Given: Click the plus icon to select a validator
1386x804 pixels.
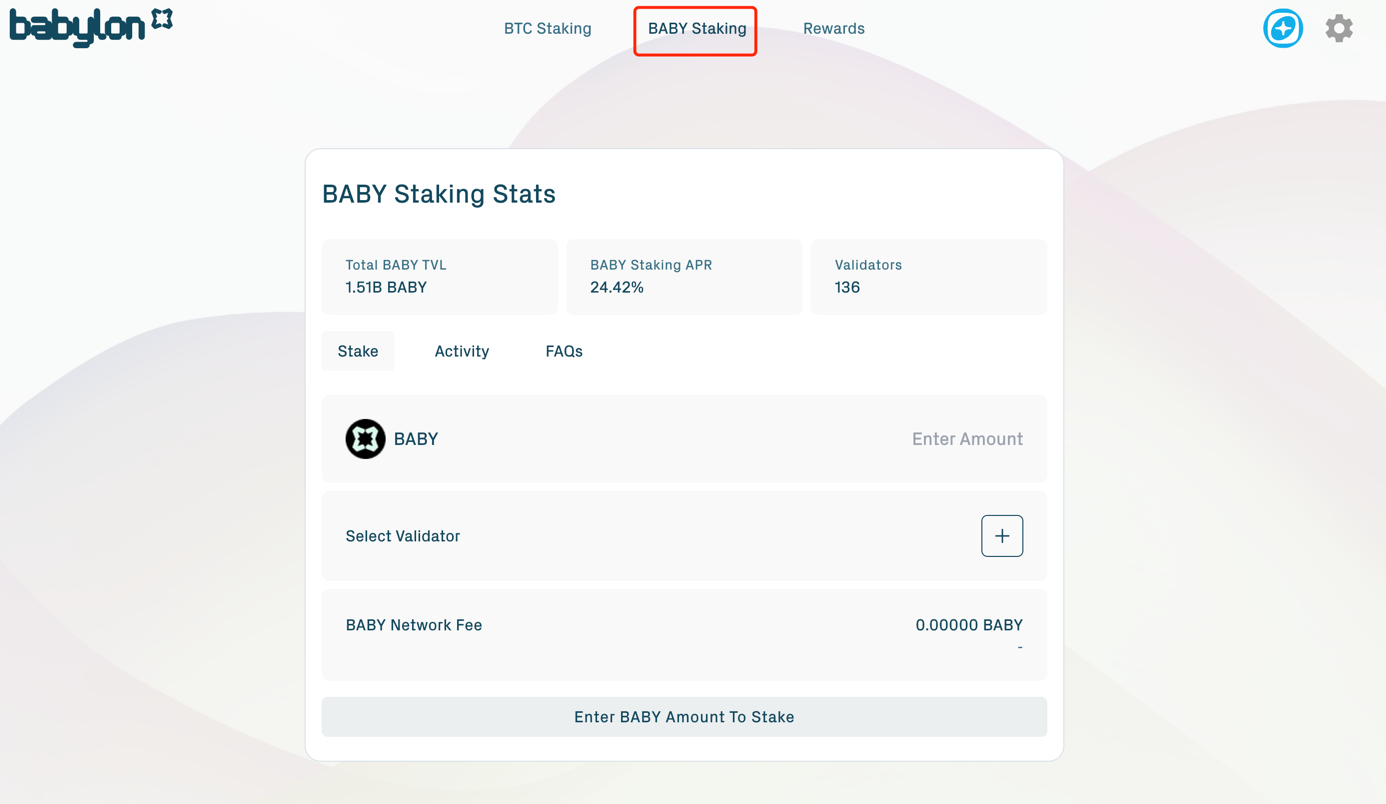Looking at the screenshot, I should pyautogui.click(x=1001, y=536).
